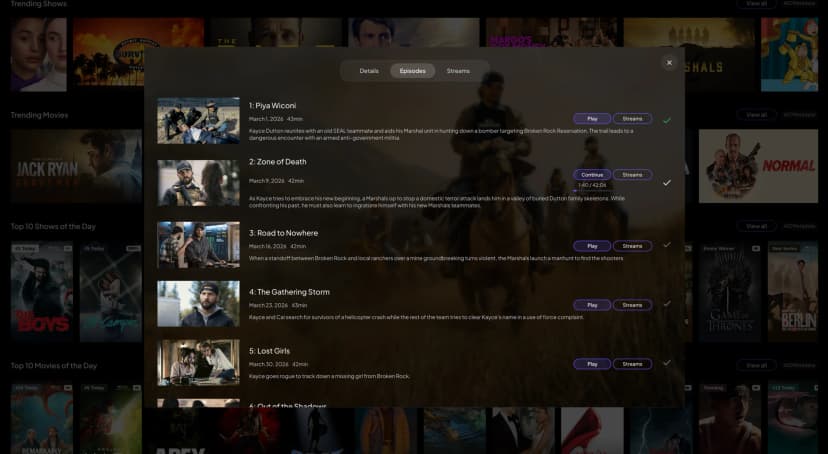The image size is (828, 454).
Task: Open Streams for Road to Nowhere
Action: pyautogui.click(x=632, y=246)
